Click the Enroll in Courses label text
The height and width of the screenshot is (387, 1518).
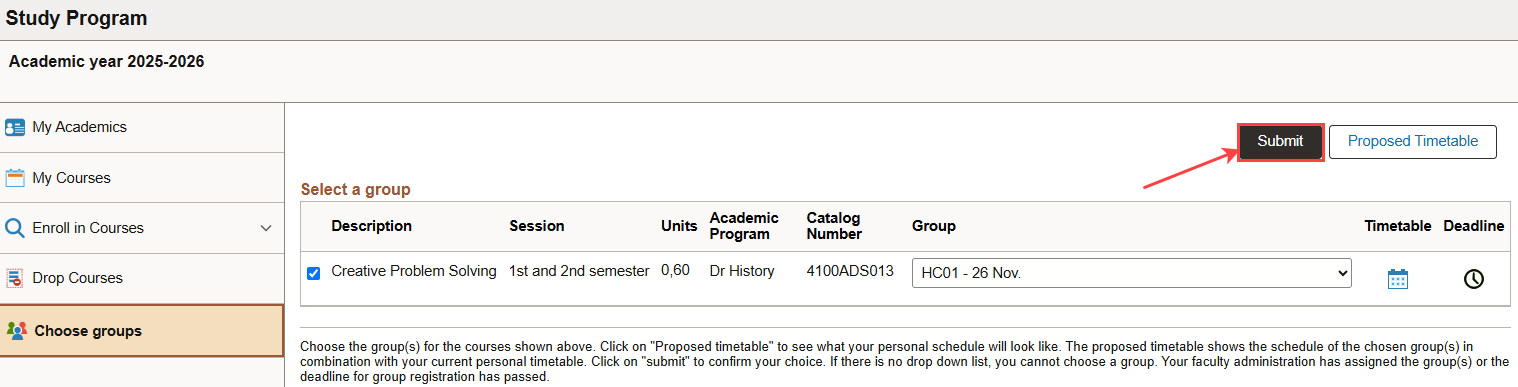point(88,228)
